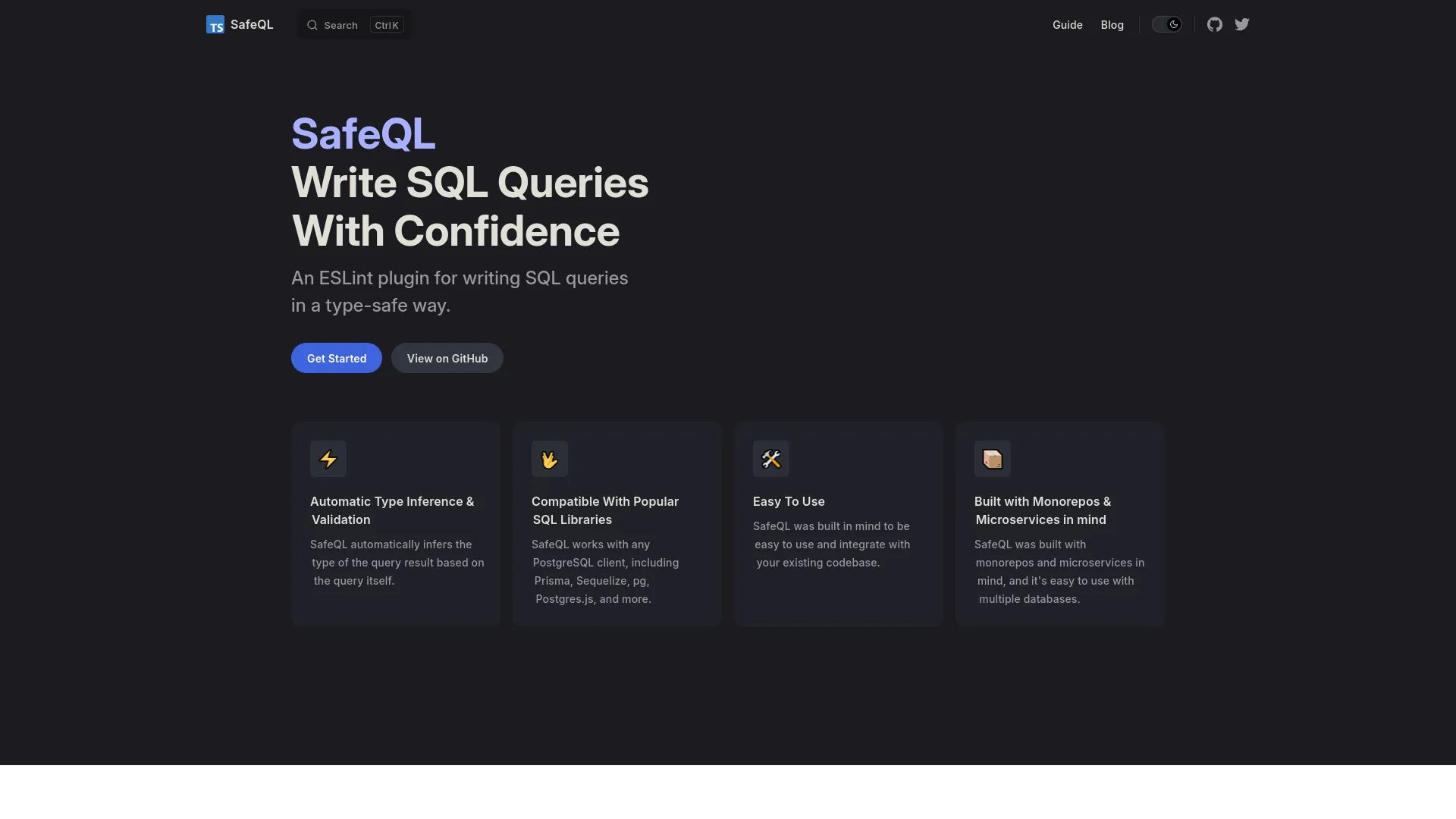Open the Blog nav link
1456x819 pixels.
click(1112, 25)
